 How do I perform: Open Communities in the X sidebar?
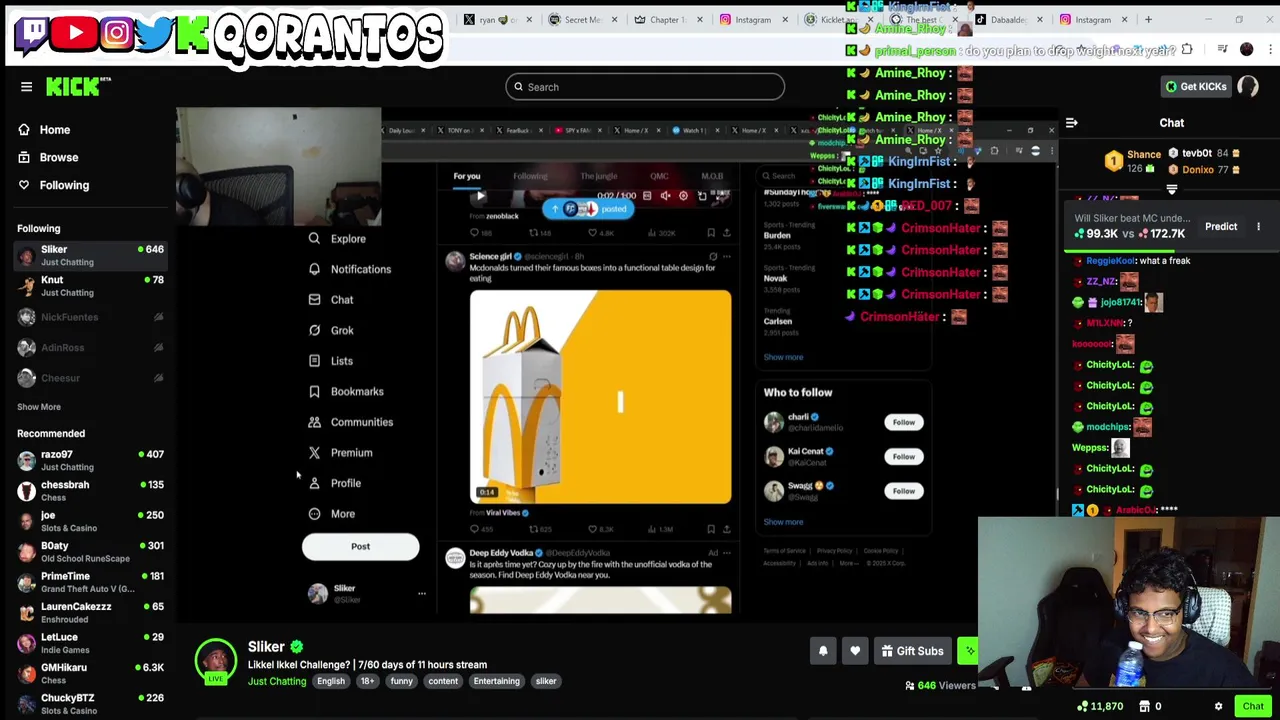[x=350, y=422]
